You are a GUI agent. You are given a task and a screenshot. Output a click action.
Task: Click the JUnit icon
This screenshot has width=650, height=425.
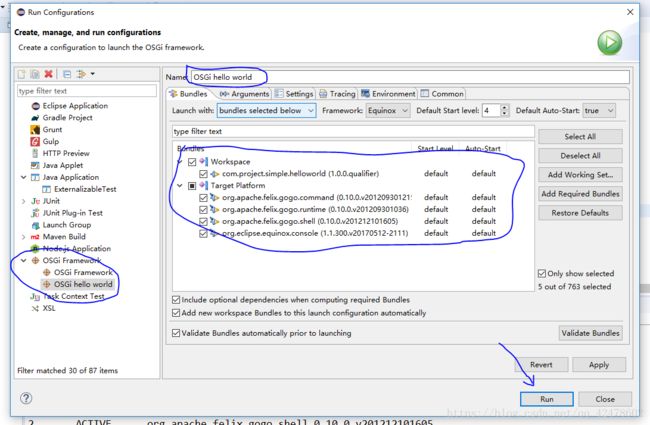coord(35,201)
